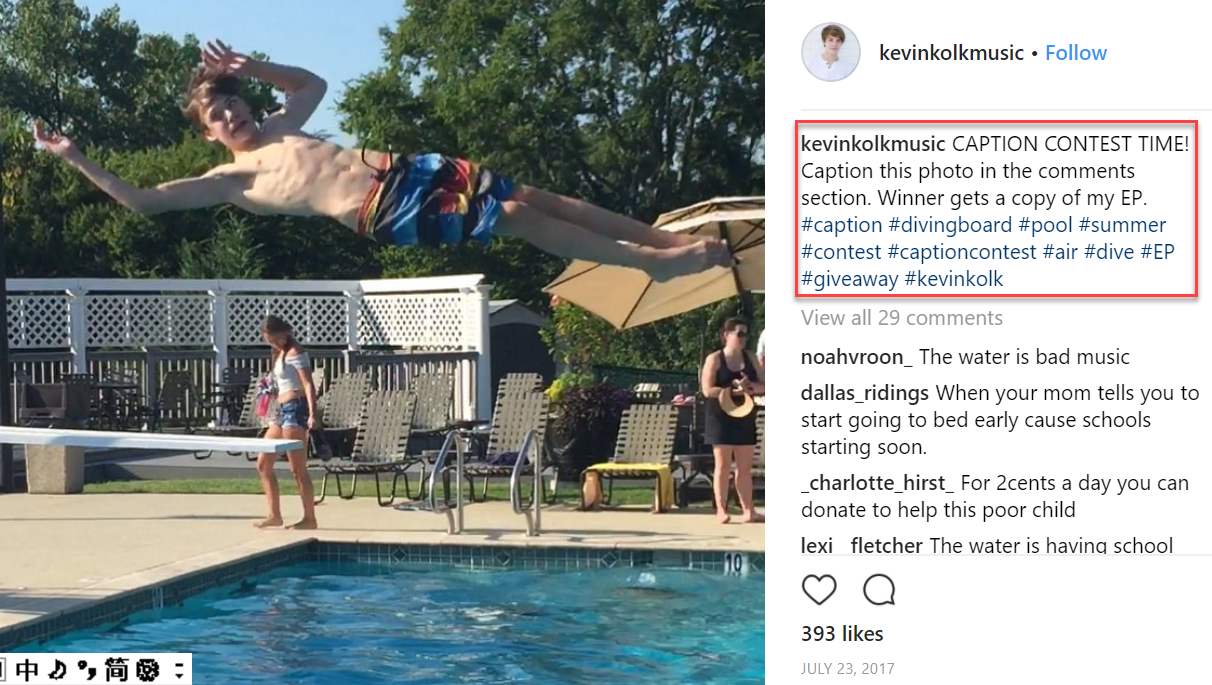The image size is (1212, 685).
Task: Click the IME settings gear icon
Action: tap(149, 670)
